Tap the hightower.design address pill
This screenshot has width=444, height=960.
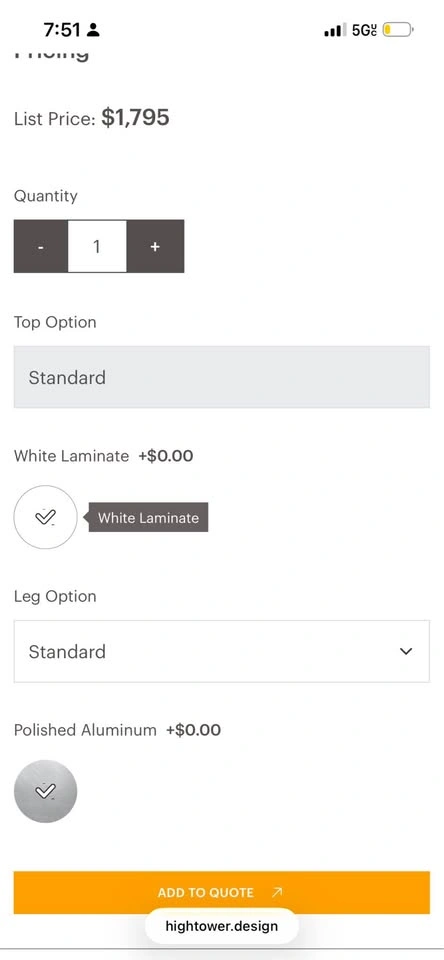[x=222, y=926]
